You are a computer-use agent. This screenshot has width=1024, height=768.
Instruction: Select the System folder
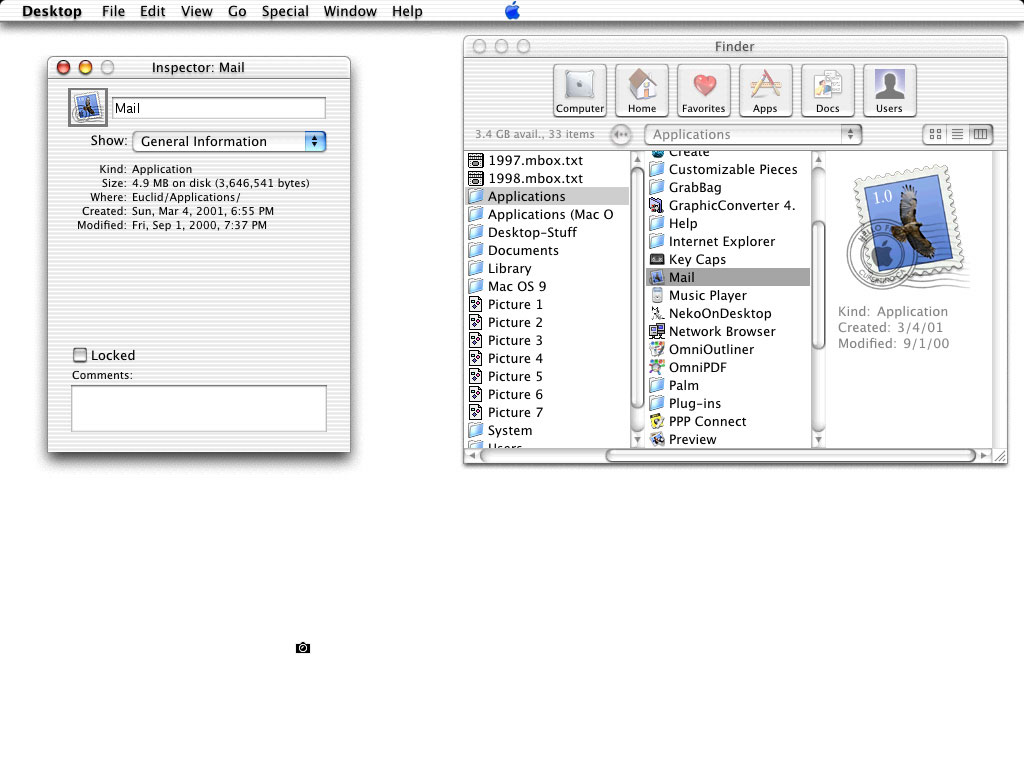[547, 431]
